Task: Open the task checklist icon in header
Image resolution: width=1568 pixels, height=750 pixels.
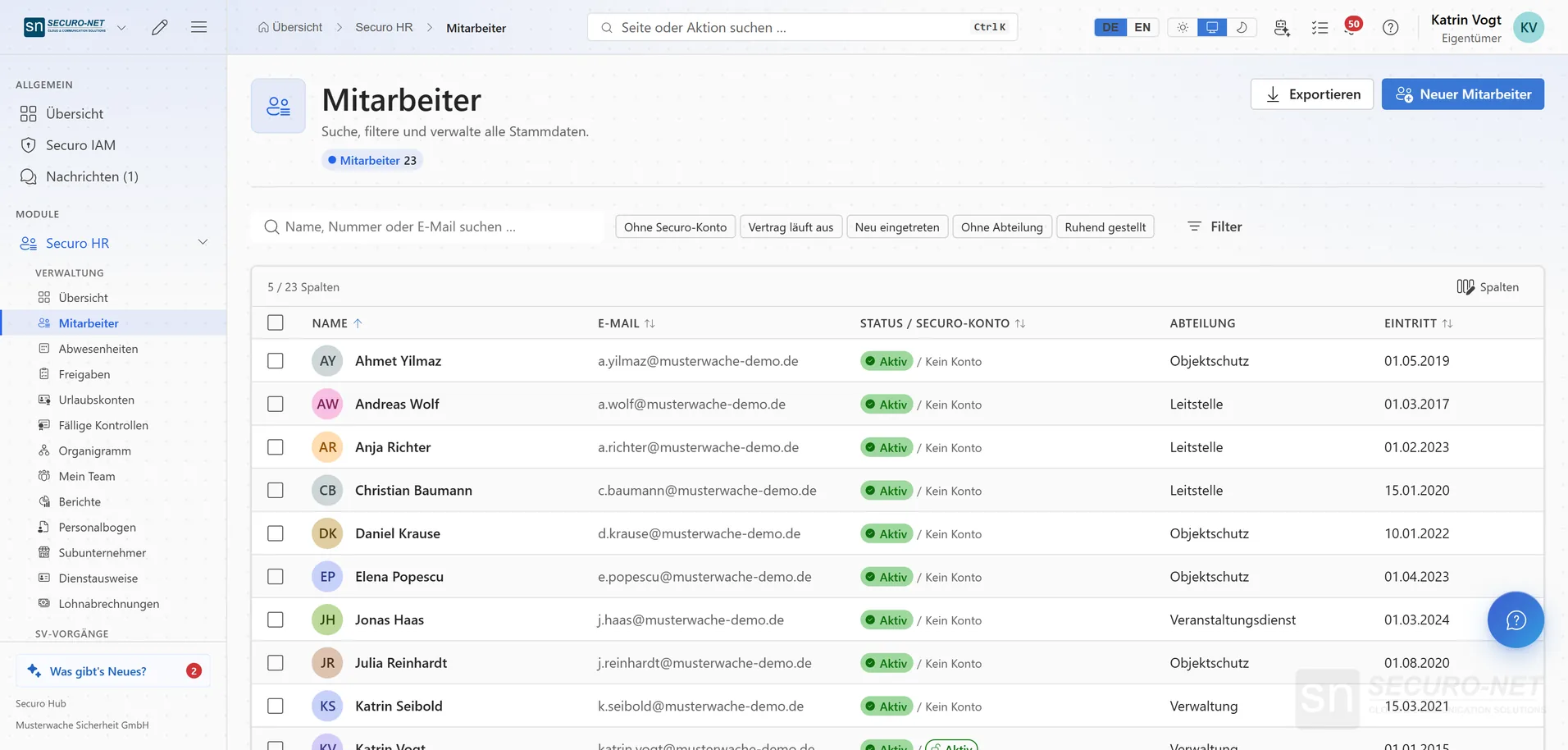Action: tap(1320, 27)
